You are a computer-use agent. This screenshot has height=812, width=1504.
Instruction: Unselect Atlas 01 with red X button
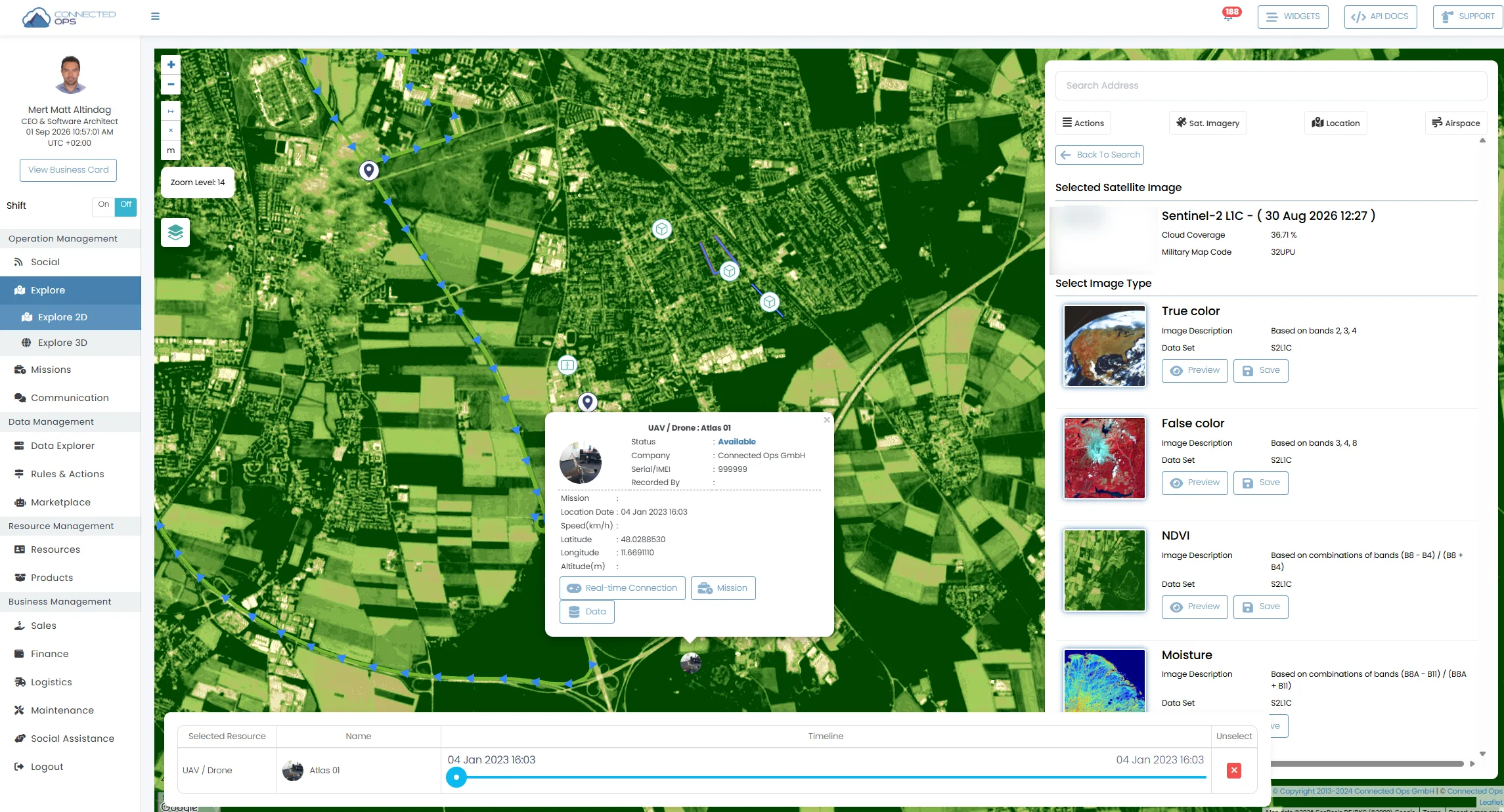point(1234,771)
